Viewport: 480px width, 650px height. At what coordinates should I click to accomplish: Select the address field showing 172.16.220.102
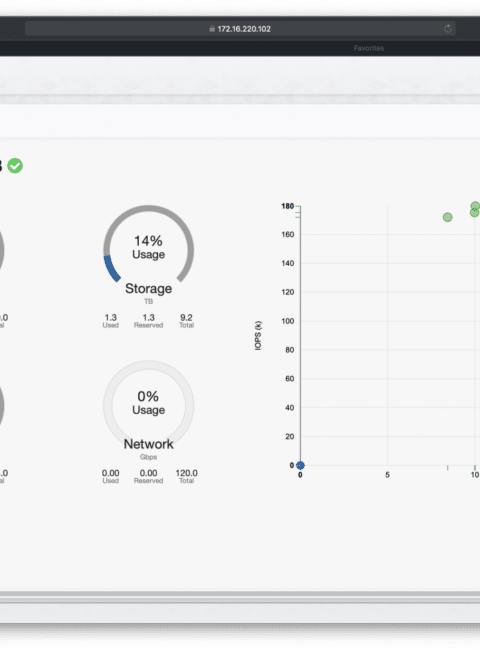(x=240, y=29)
